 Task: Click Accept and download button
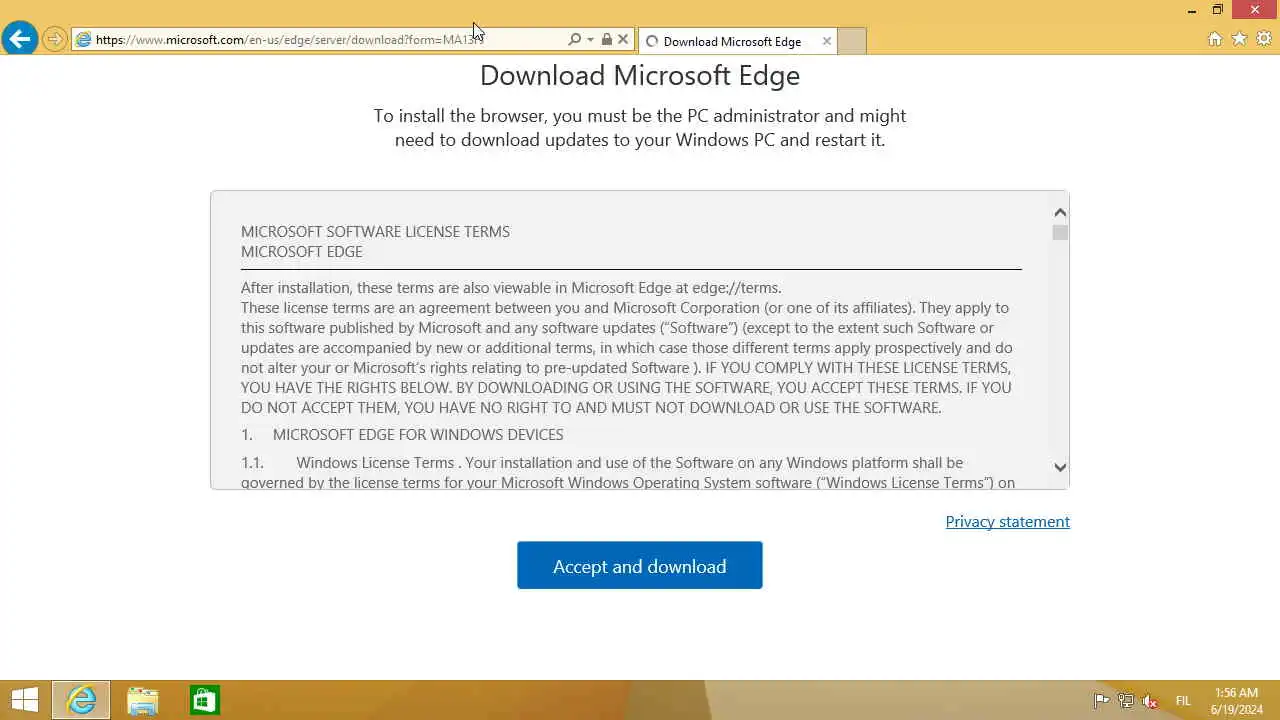click(x=640, y=566)
